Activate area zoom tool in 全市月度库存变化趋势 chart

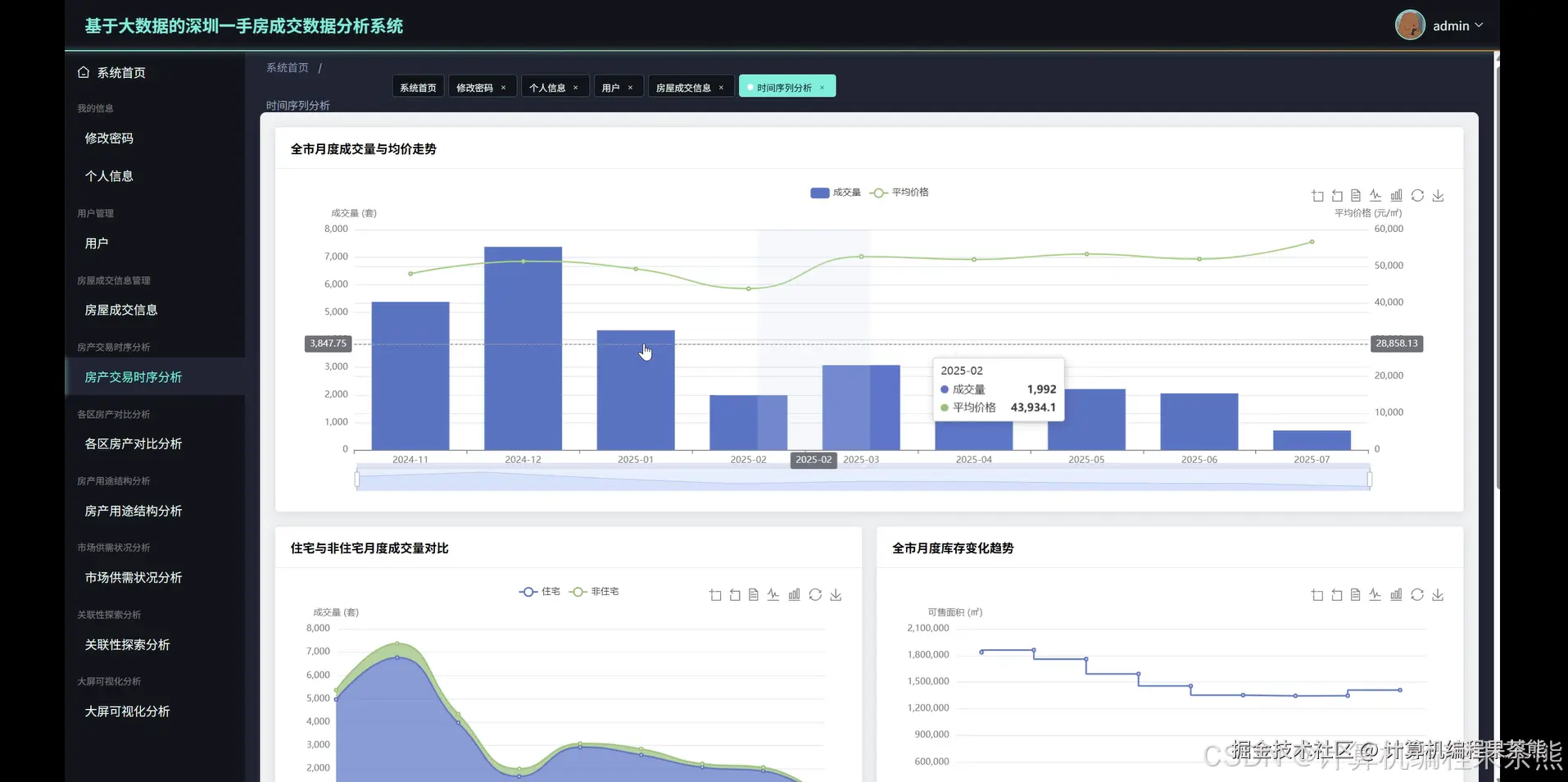pos(1317,595)
